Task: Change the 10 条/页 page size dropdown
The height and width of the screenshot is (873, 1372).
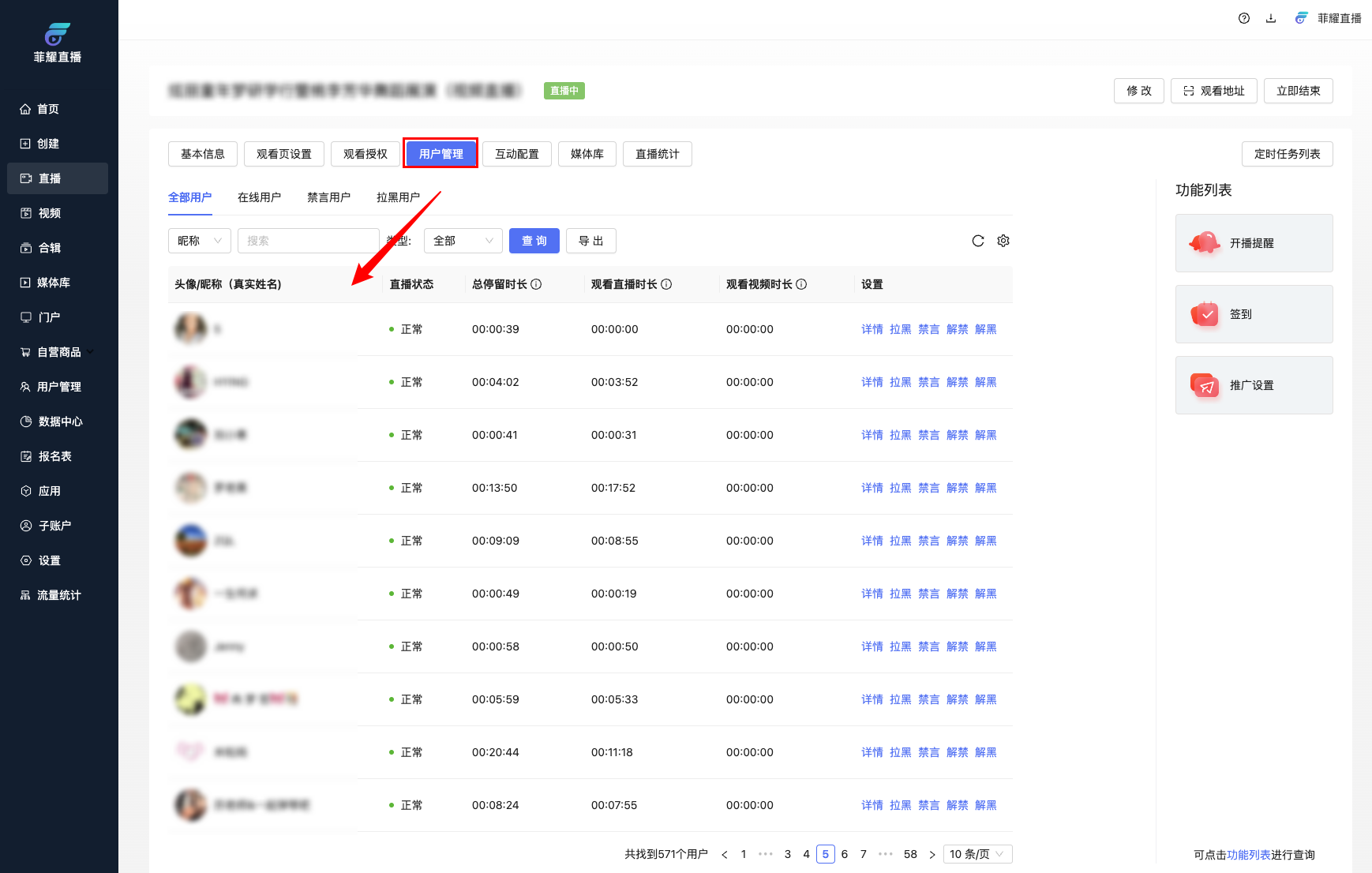Action: pyautogui.click(x=977, y=854)
